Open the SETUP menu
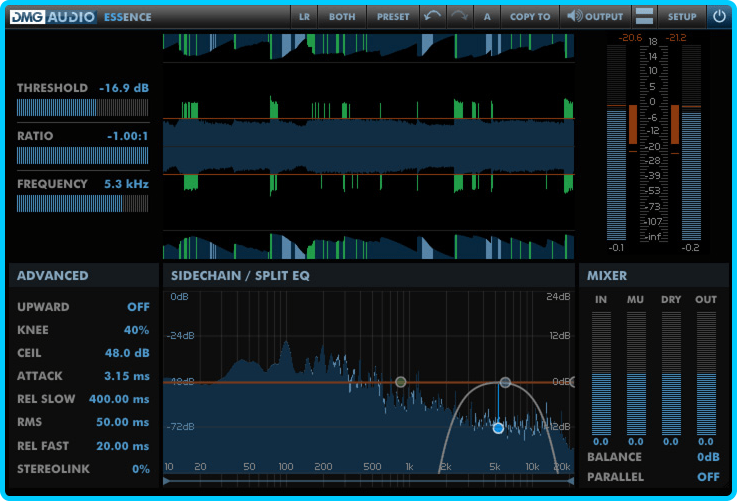Image resolution: width=737 pixels, height=501 pixels. (x=682, y=16)
